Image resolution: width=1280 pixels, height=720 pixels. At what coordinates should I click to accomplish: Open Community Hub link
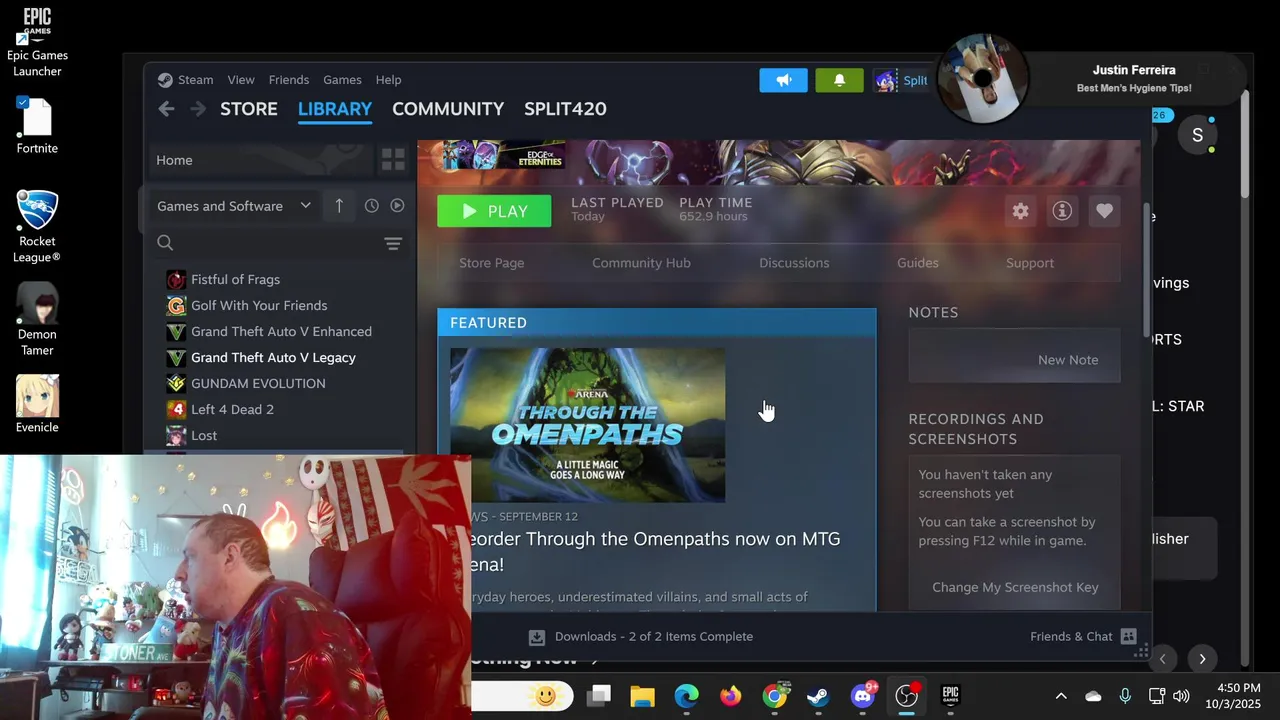click(641, 263)
